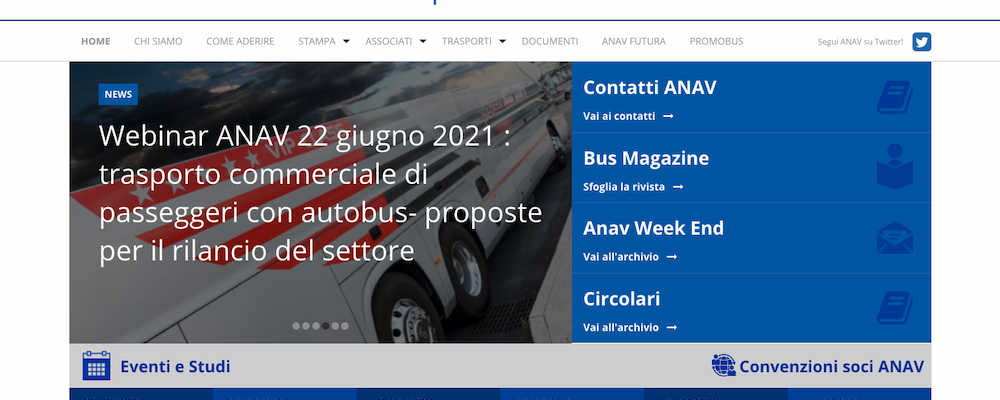Click the envelope icon beside Anav Week End

[x=895, y=238]
